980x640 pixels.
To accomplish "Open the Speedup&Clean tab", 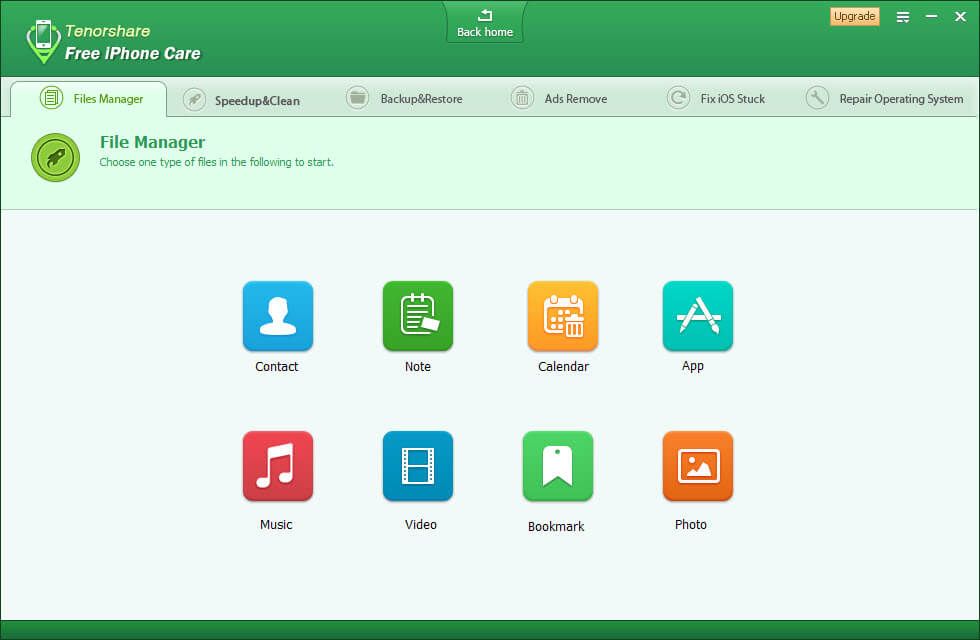I will coord(241,100).
